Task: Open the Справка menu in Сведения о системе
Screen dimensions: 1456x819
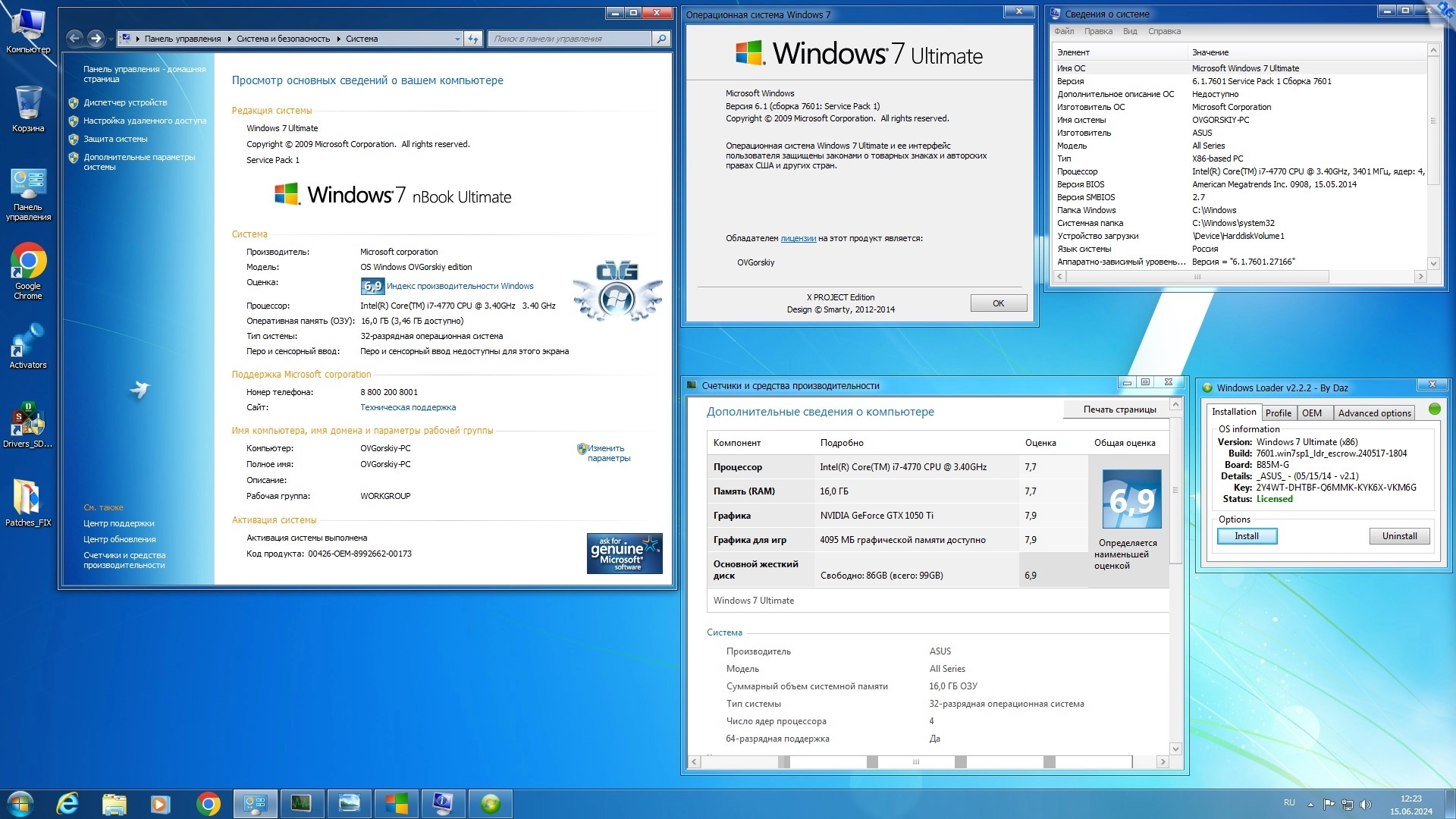Action: (1164, 31)
